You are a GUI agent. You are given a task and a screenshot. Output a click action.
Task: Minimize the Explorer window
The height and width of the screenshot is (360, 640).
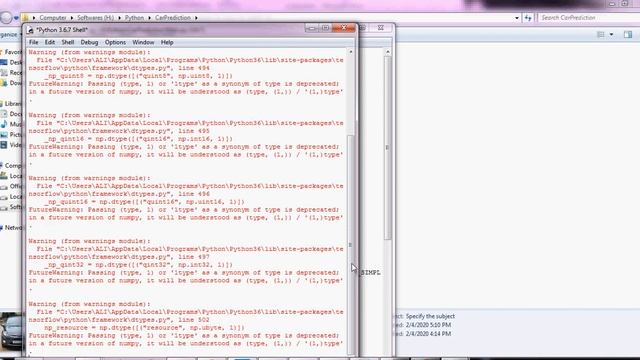612,4
